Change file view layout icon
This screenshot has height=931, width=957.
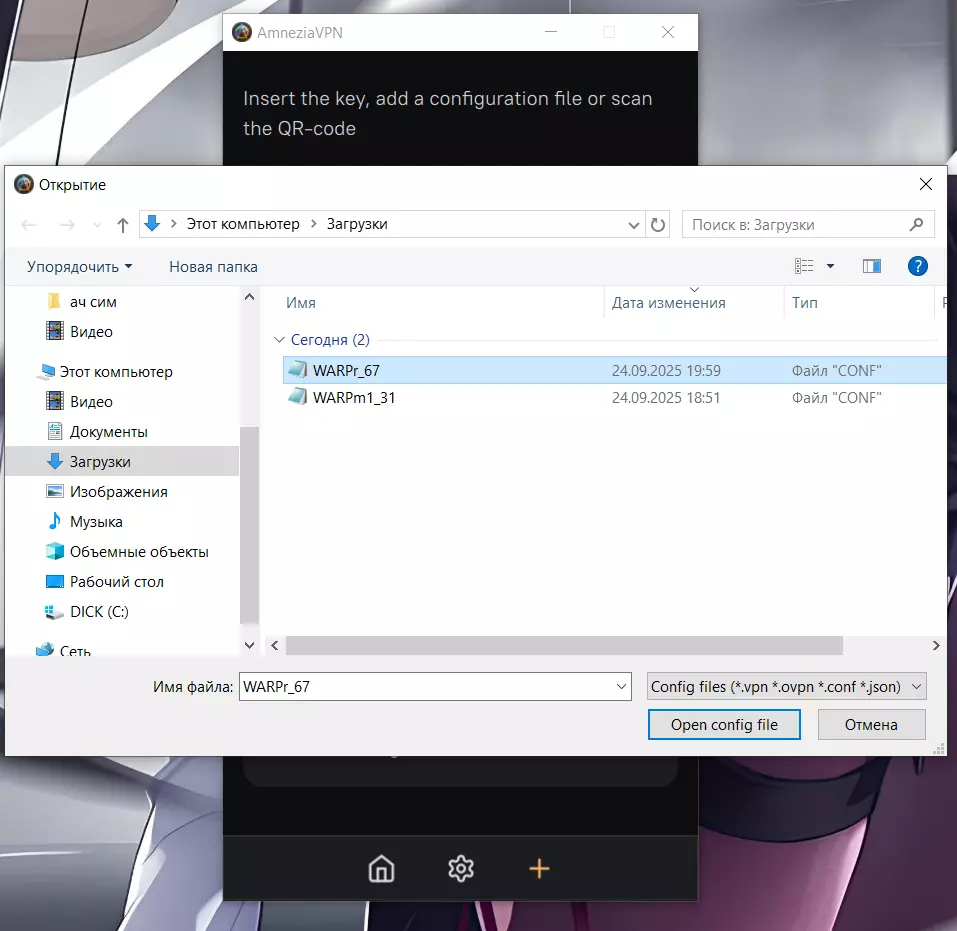tap(804, 266)
